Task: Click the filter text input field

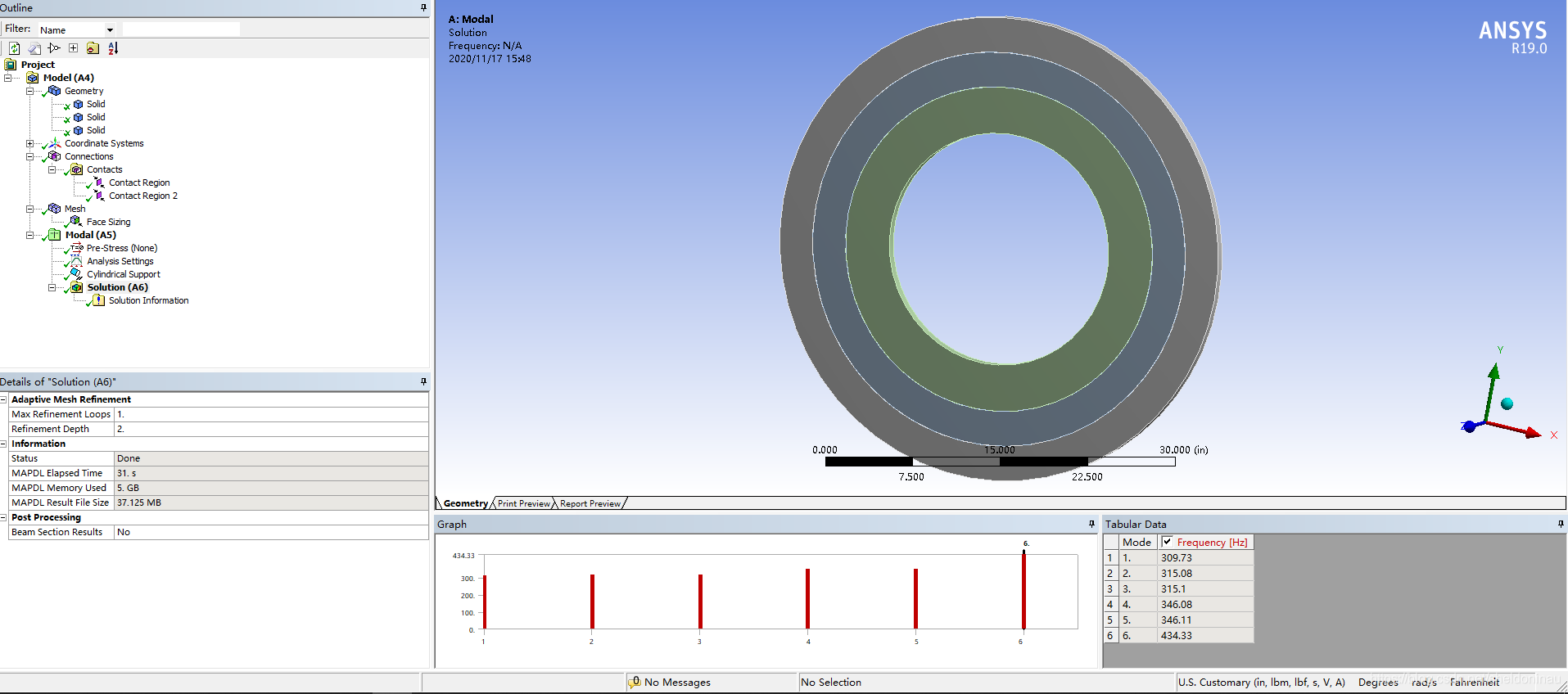Action: 181,29
